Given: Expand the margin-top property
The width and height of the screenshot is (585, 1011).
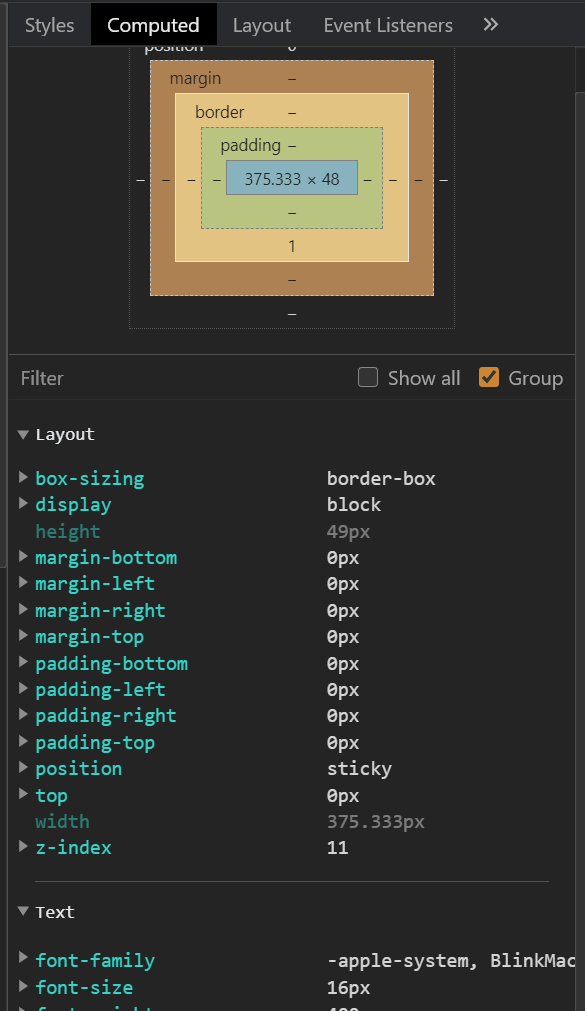Looking at the screenshot, I should (23, 636).
